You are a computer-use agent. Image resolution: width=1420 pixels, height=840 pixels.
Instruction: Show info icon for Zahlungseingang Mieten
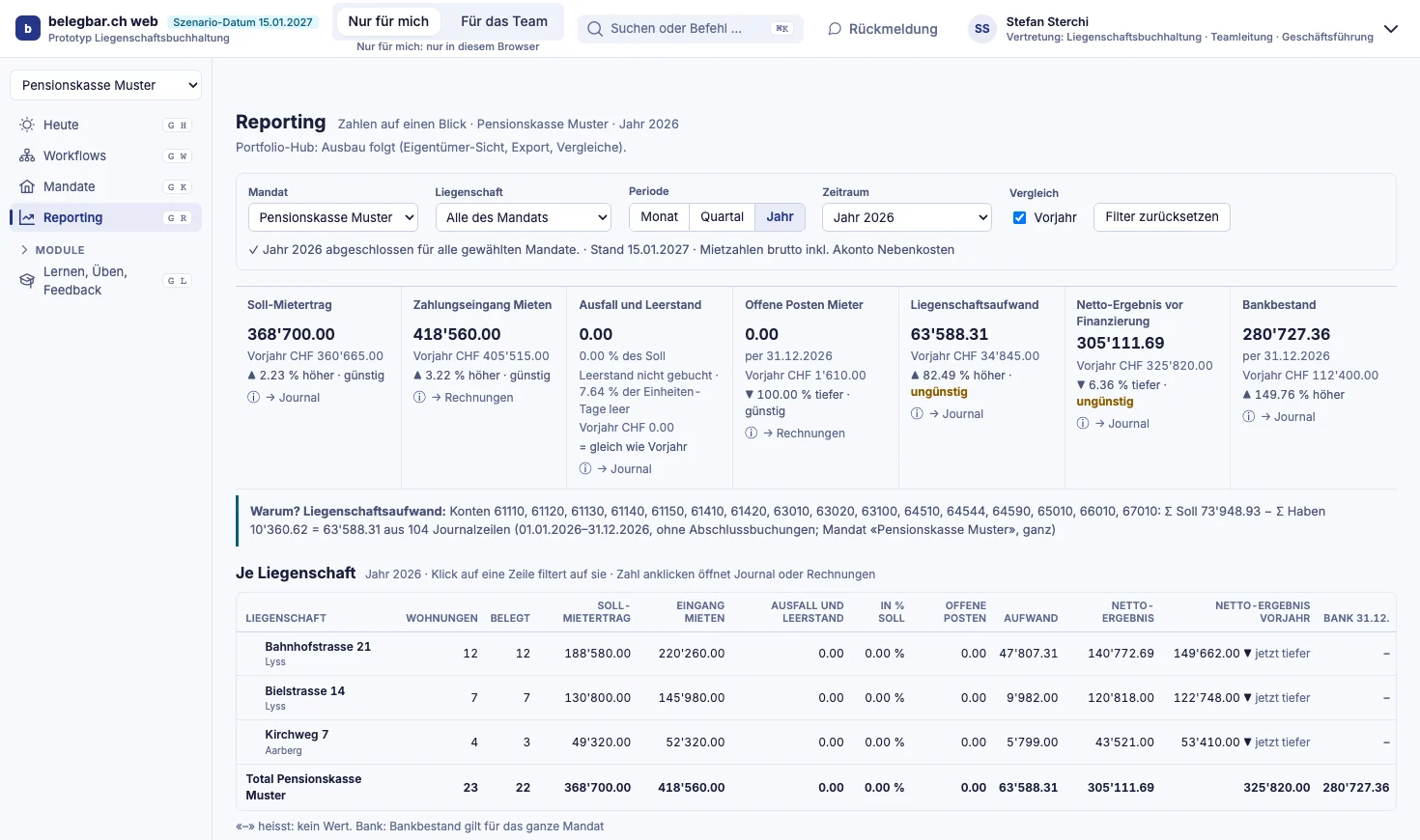419,398
